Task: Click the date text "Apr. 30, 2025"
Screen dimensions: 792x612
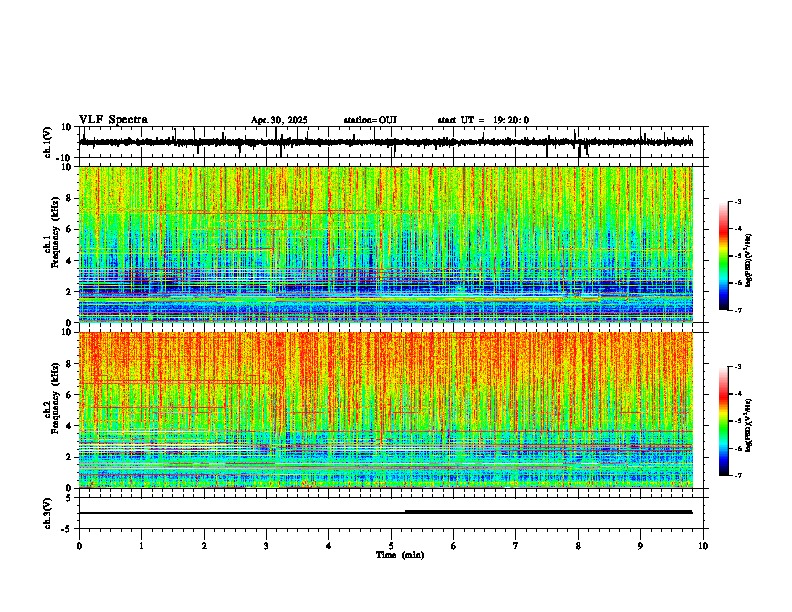Action: [x=279, y=120]
